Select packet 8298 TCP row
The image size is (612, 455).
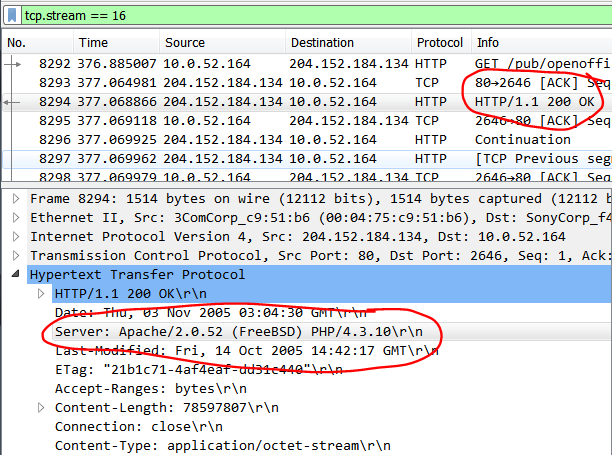pos(307,176)
